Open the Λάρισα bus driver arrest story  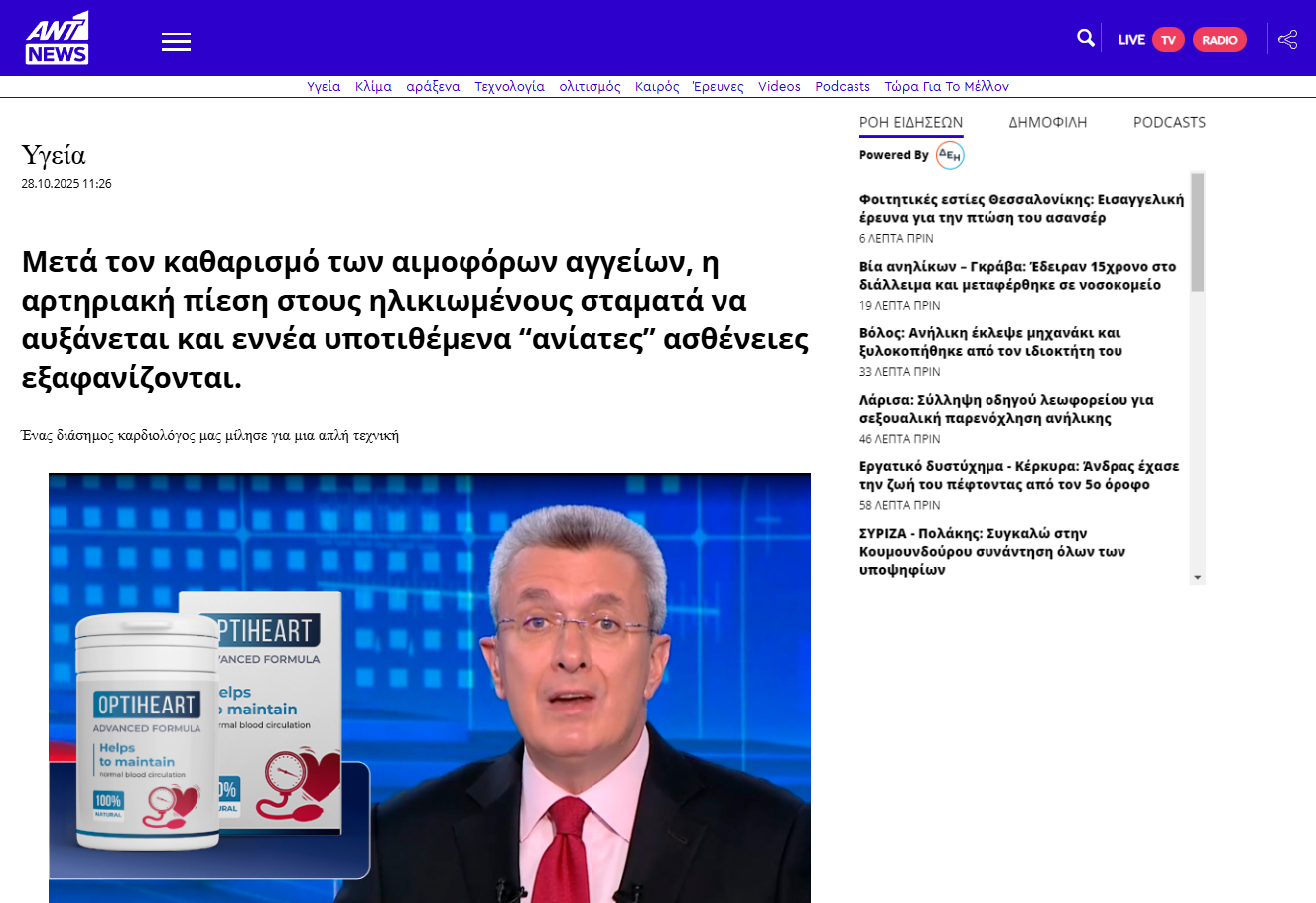click(x=1005, y=409)
